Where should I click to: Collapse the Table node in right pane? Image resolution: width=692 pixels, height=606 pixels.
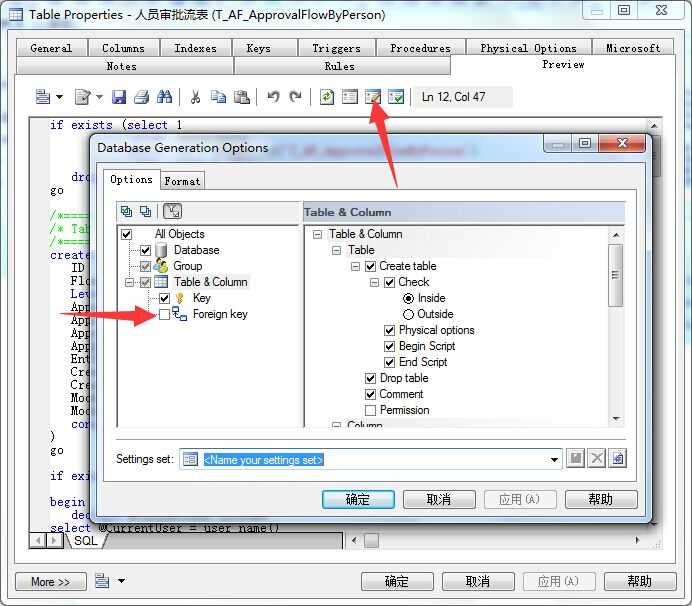pos(336,251)
